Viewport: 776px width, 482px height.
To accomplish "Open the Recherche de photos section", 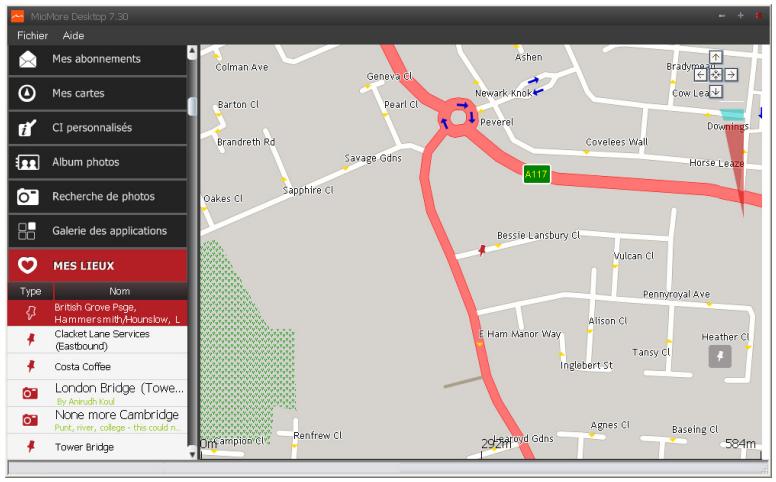I will [97, 196].
